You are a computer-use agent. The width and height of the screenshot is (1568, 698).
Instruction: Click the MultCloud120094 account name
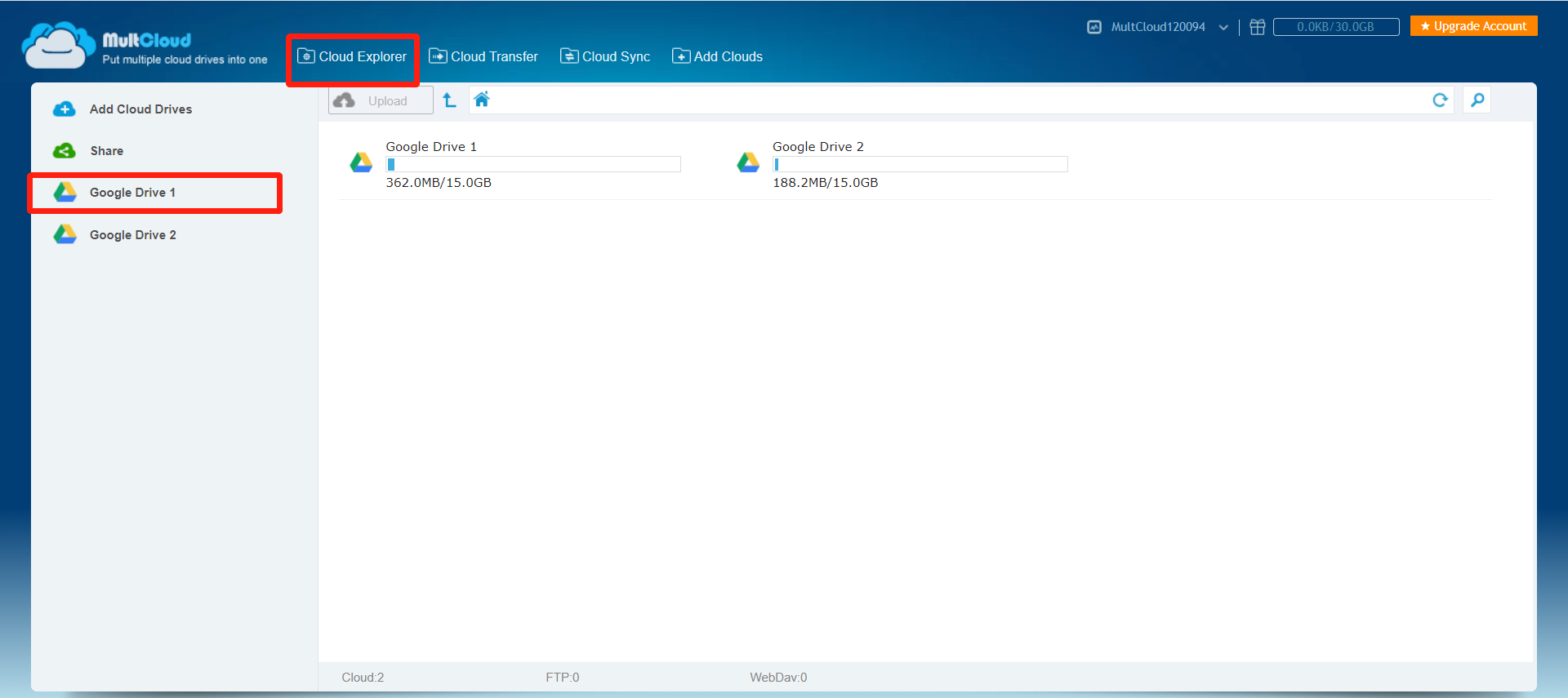click(1158, 27)
